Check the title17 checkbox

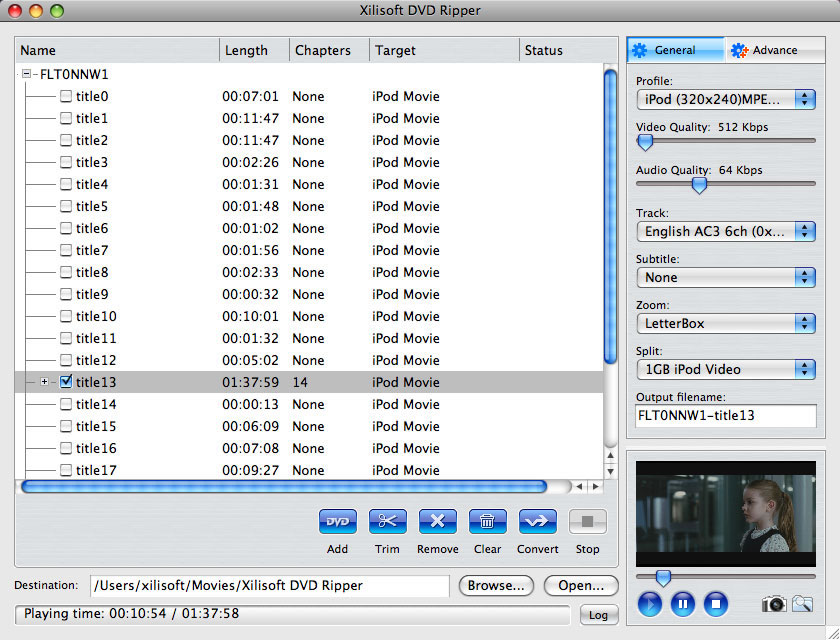coord(66,470)
